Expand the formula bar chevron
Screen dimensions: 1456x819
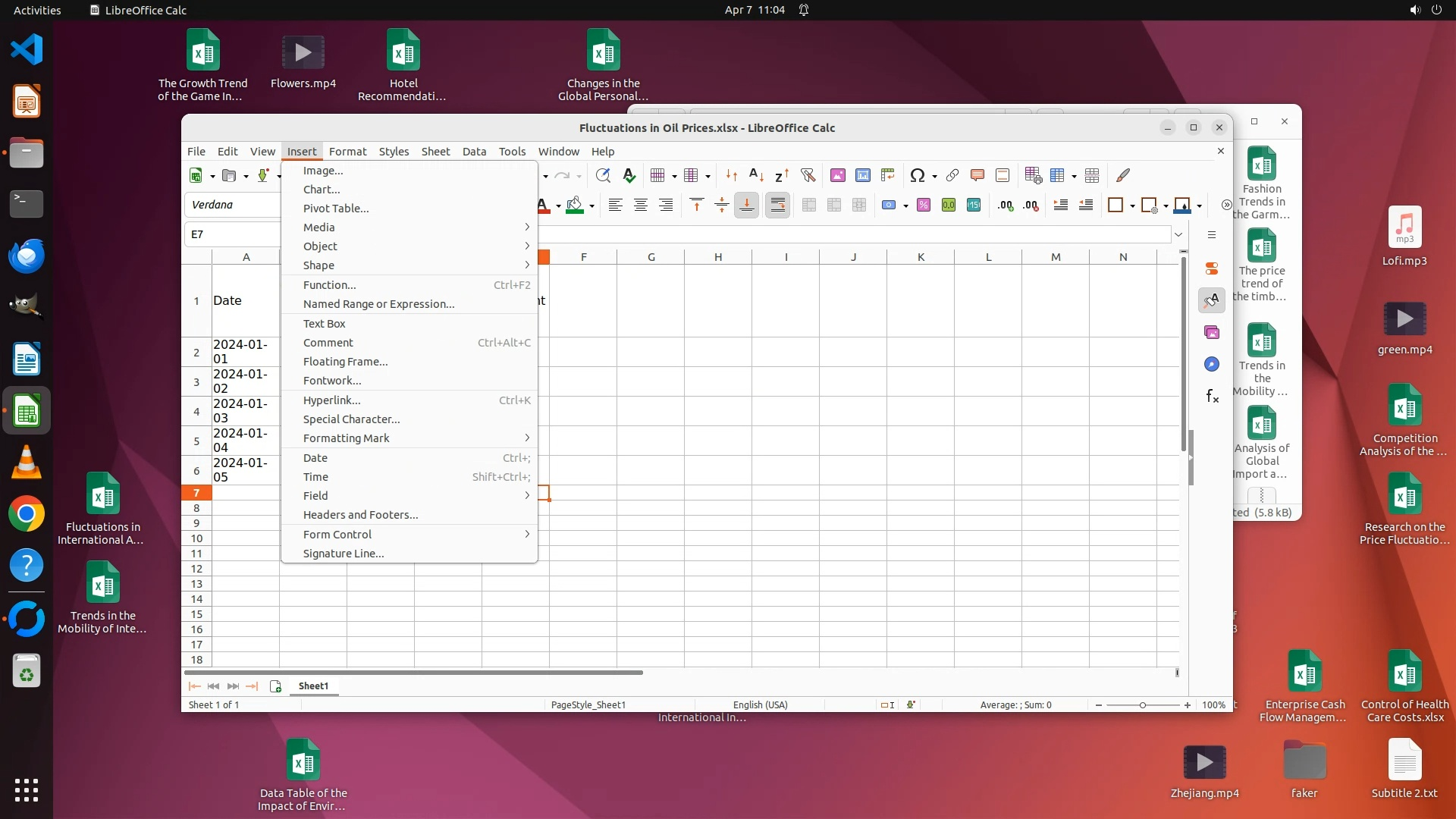[1178, 234]
